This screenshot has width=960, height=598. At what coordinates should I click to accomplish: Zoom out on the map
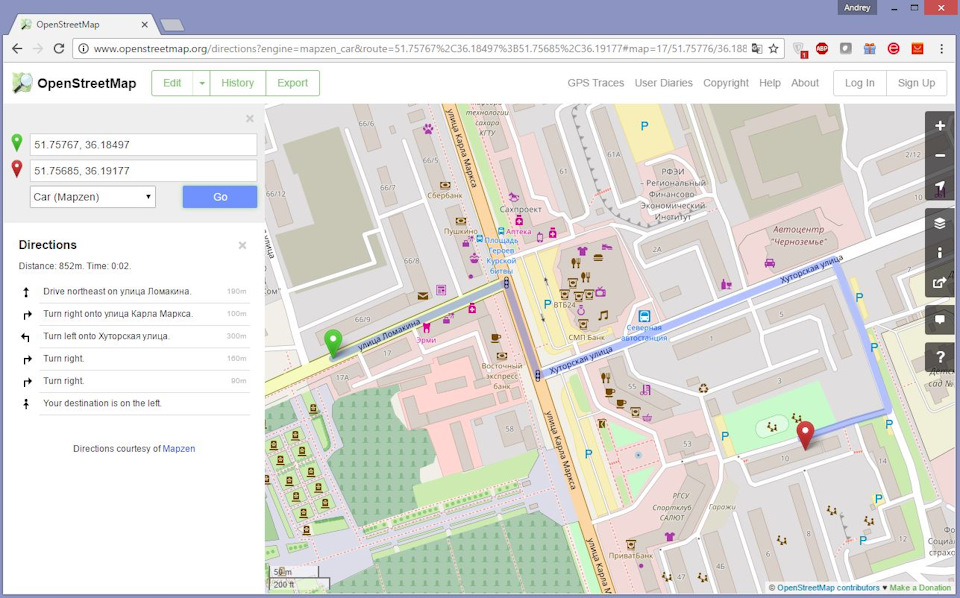coord(940,155)
